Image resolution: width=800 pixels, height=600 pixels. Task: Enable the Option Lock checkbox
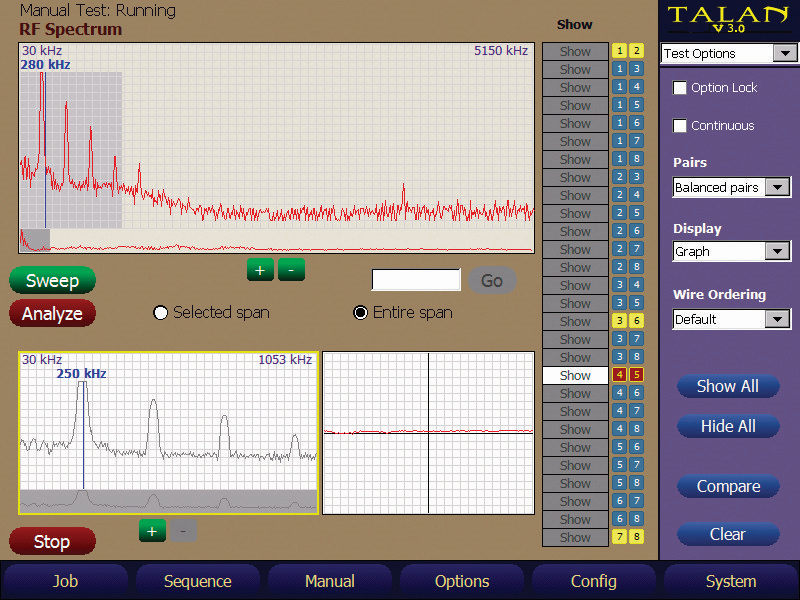pyautogui.click(x=680, y=88)
